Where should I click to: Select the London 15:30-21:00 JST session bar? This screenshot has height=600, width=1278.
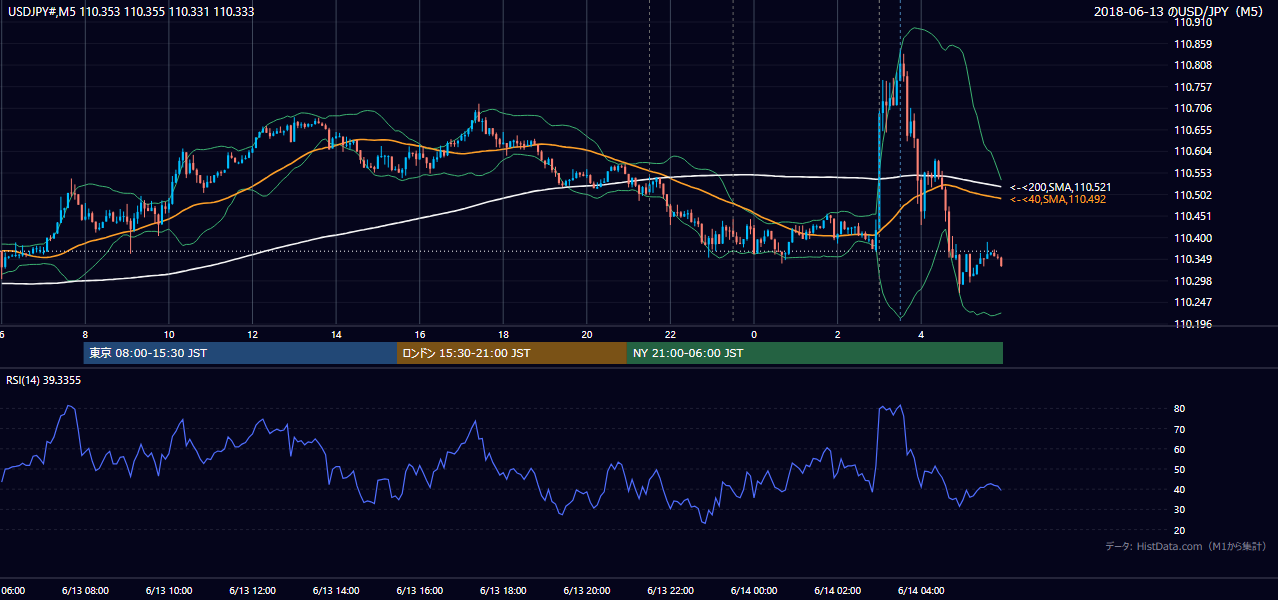[512, 353]
